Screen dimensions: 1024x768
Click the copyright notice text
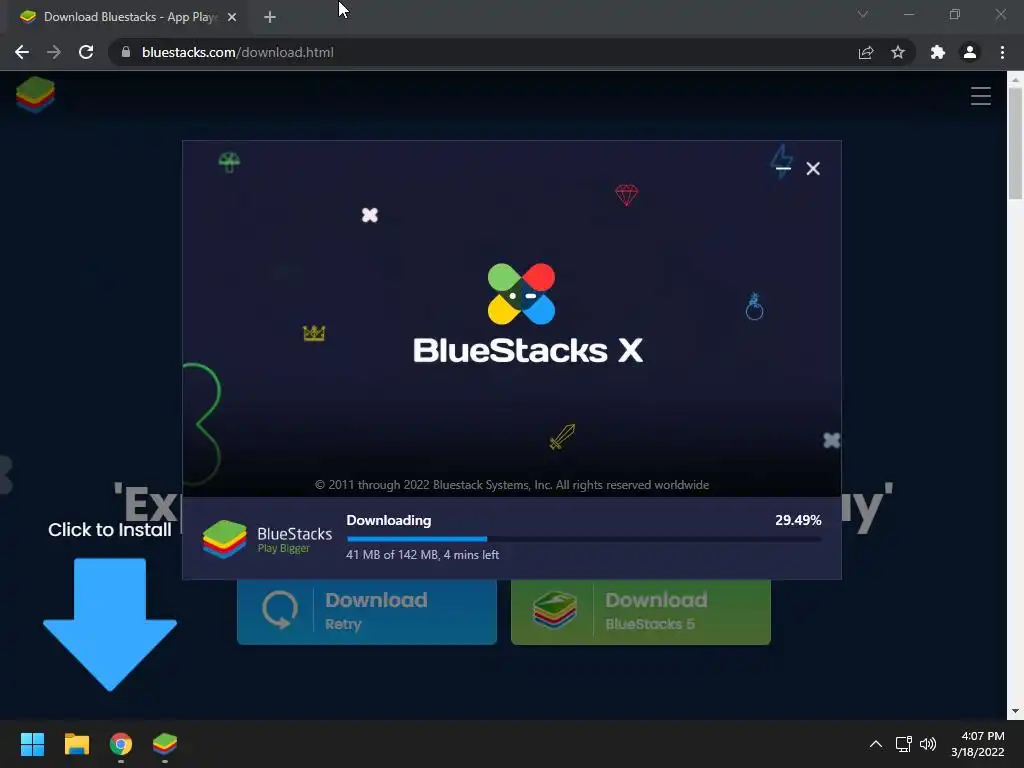pyautogui.click(x=512, y=485)
